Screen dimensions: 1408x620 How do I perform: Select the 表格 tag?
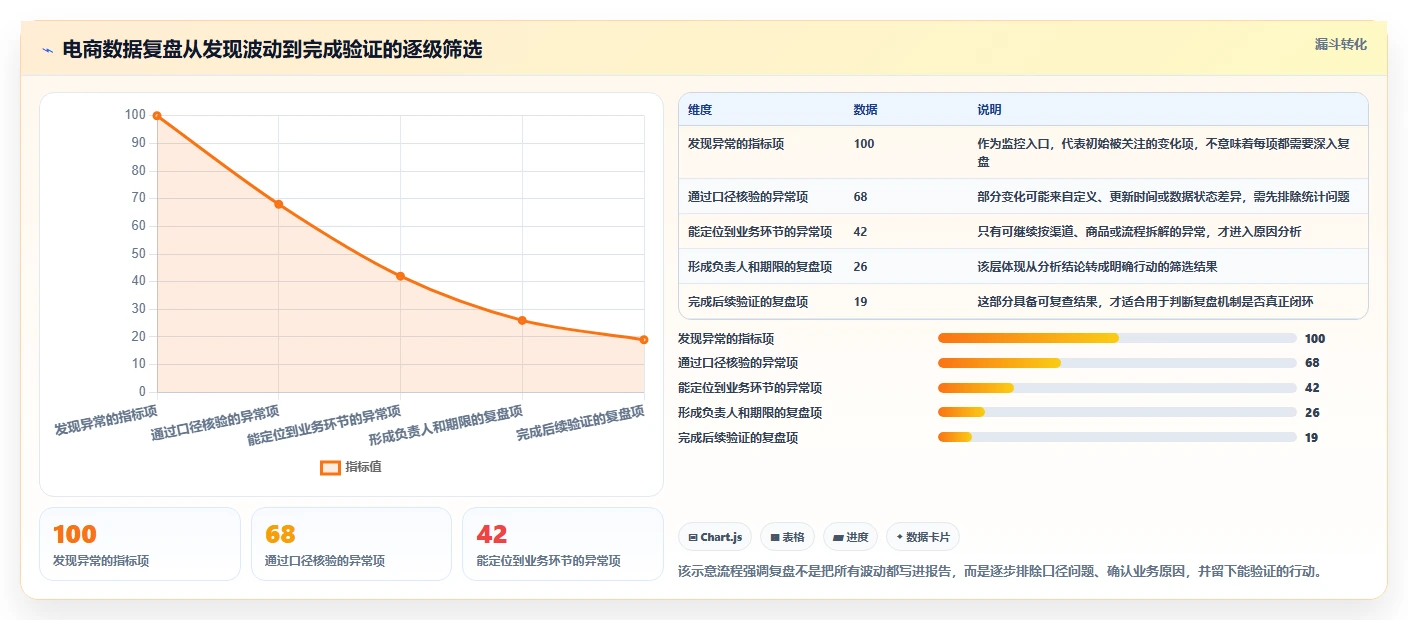[x=788, y=537]
